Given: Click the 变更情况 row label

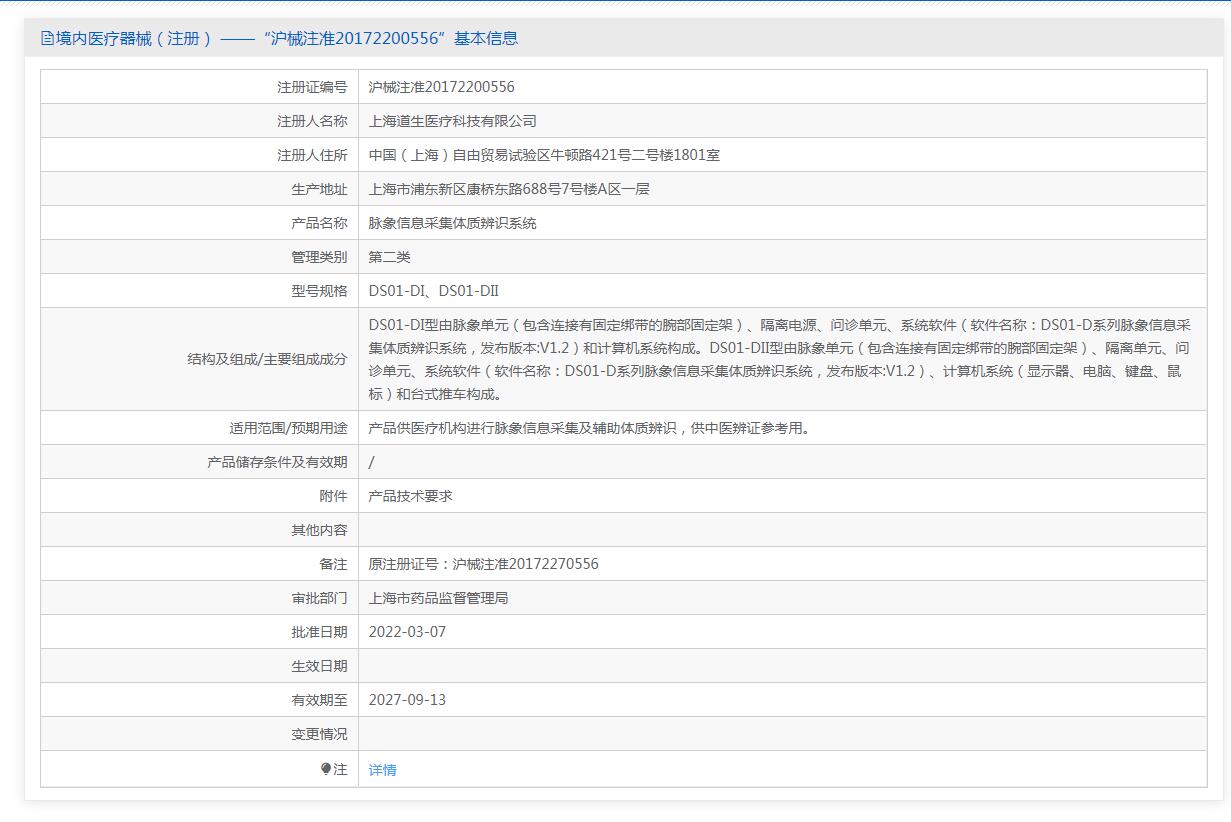Looking at the screenshot, I should pos(319,734).
